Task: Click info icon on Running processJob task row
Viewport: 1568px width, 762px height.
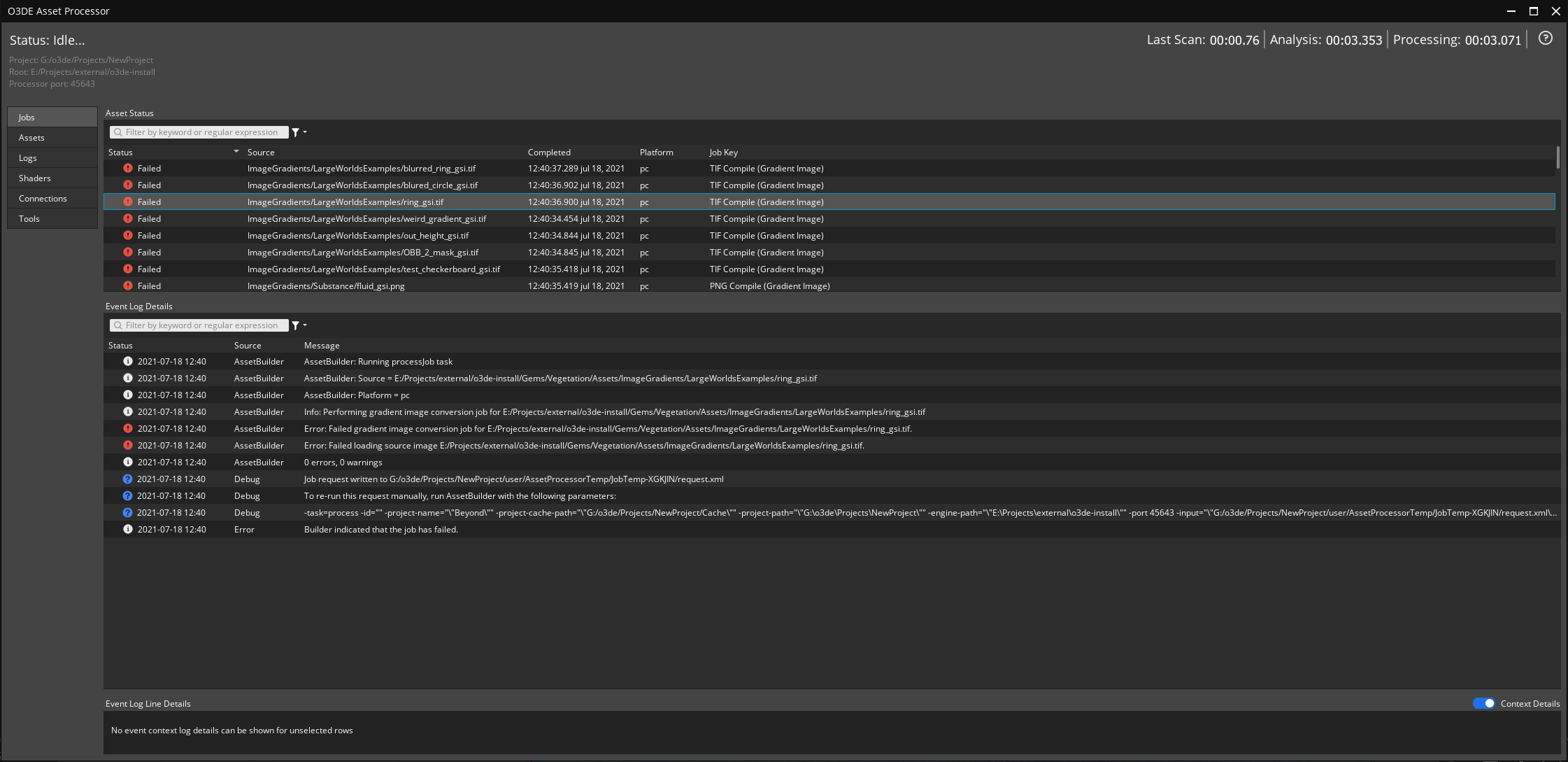Action: [x=128, y=361]
